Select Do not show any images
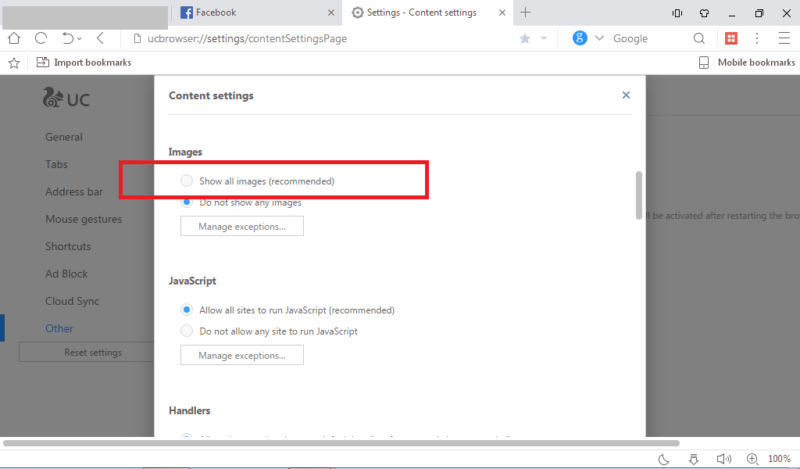800x469 pixels. coord(187,202)
